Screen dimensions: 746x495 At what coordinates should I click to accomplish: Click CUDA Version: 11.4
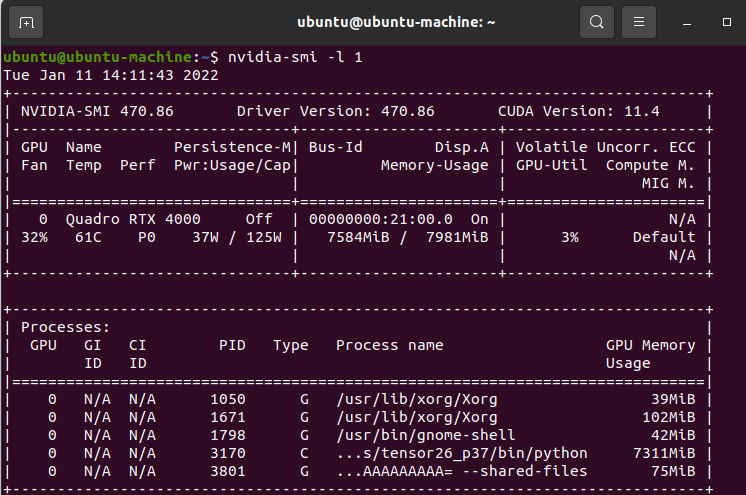click(x=579, y=111)
